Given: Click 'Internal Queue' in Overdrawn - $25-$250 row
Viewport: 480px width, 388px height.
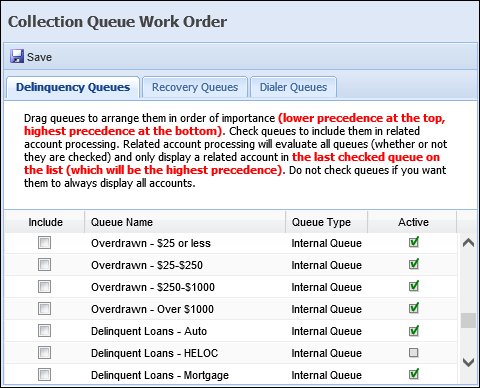Looking at the screenshot, I should point(327,265).
